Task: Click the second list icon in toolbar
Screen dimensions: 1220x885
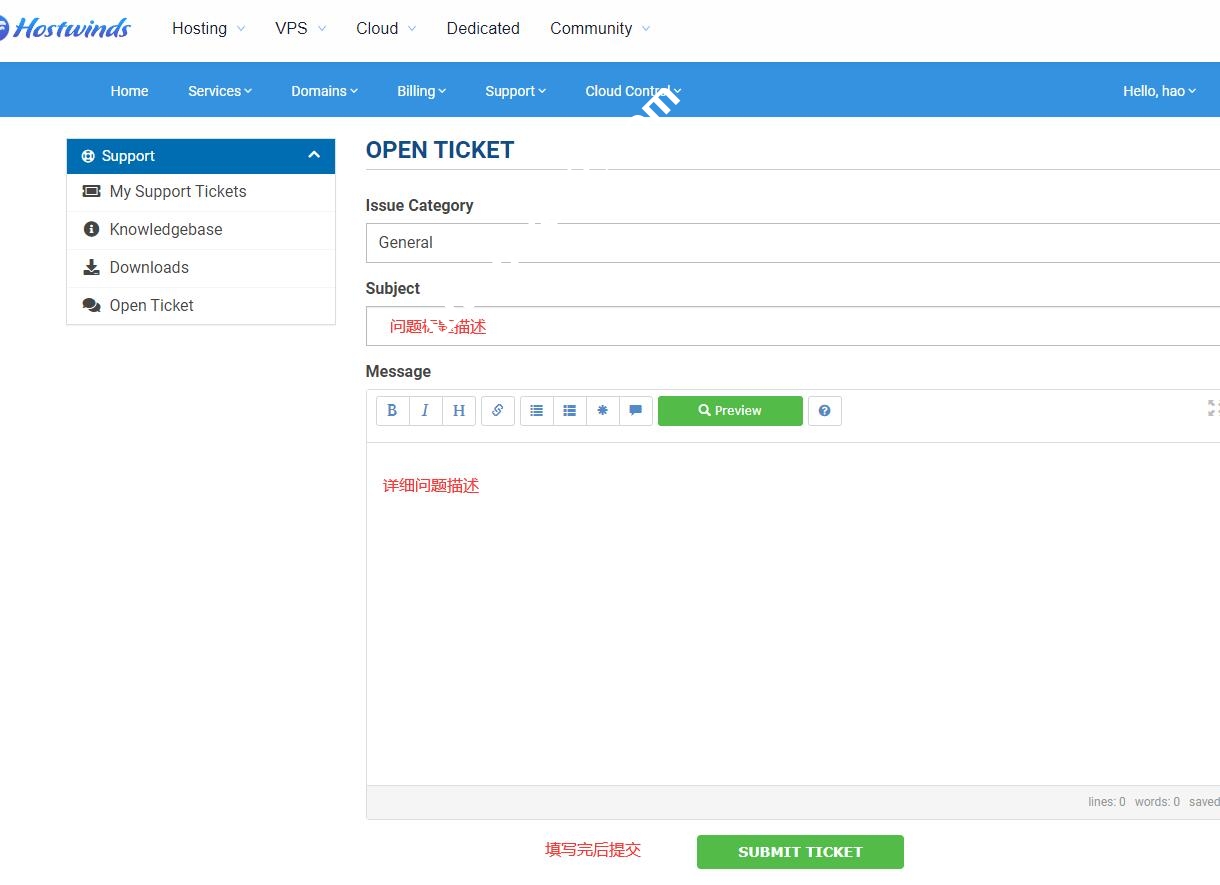Action: tap(569, 411)
